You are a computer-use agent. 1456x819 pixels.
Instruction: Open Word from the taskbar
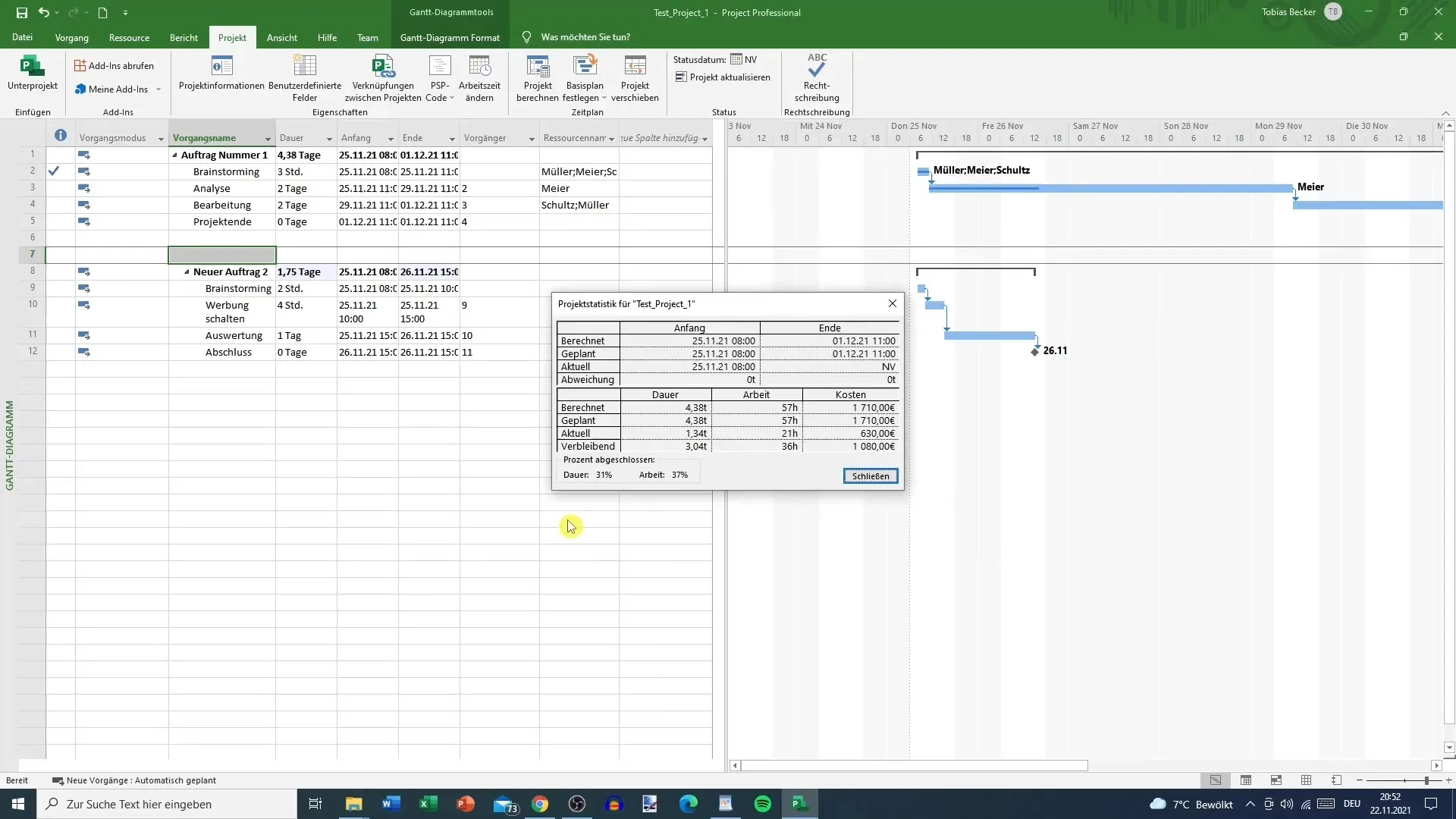click(x=391, y=804)
